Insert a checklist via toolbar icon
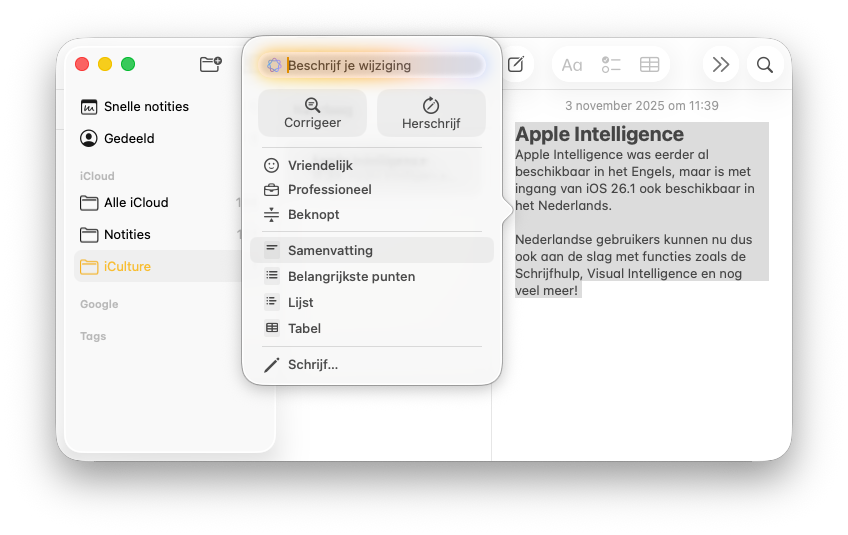Image resolution: width=848 pixels, height=535 pixels. (611, 65)
